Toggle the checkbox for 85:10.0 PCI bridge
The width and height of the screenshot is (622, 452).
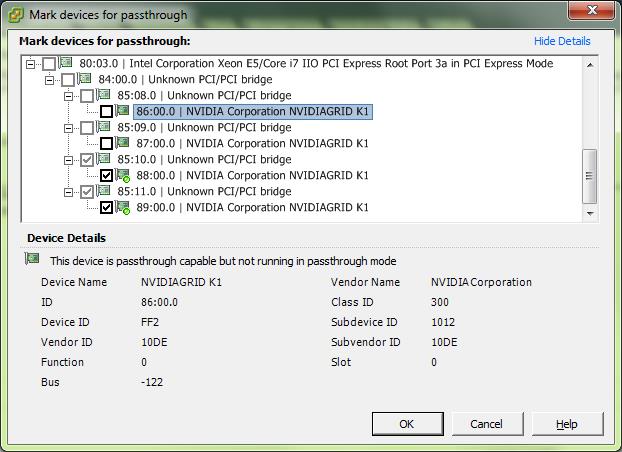pyautogui.click(x=87, y=160)
